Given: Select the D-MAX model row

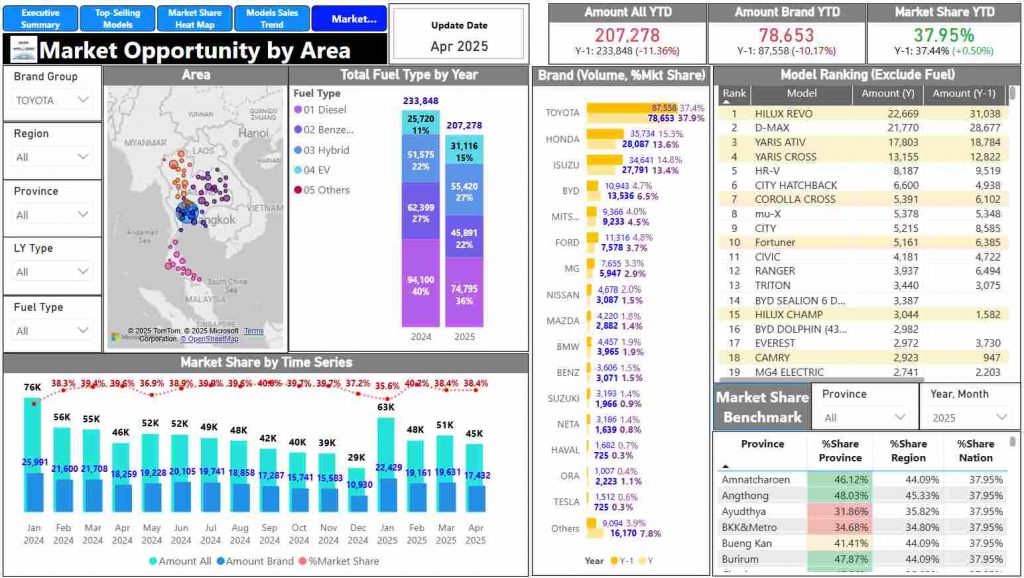Looking at the screenshot, I should tap(862, 128).
